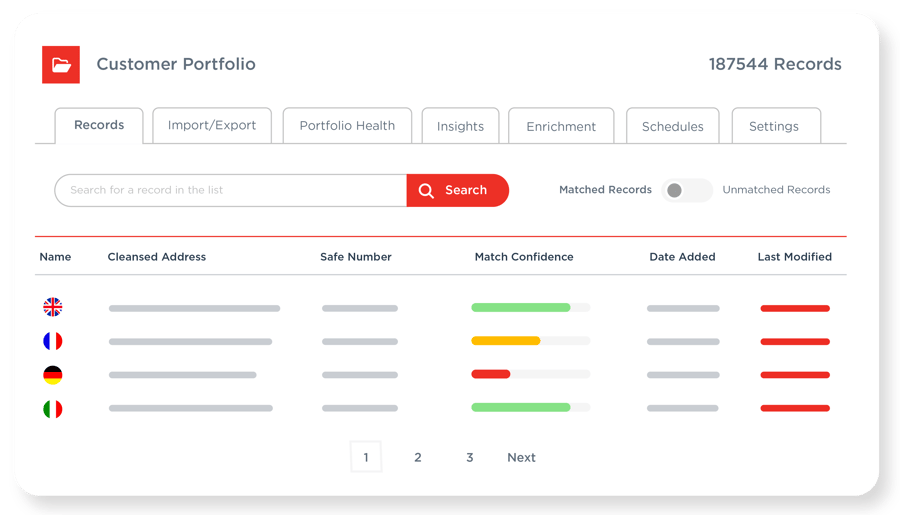Switch to the Settings tab
This screenshot has height=515, width=900.
tap(774, 126)
